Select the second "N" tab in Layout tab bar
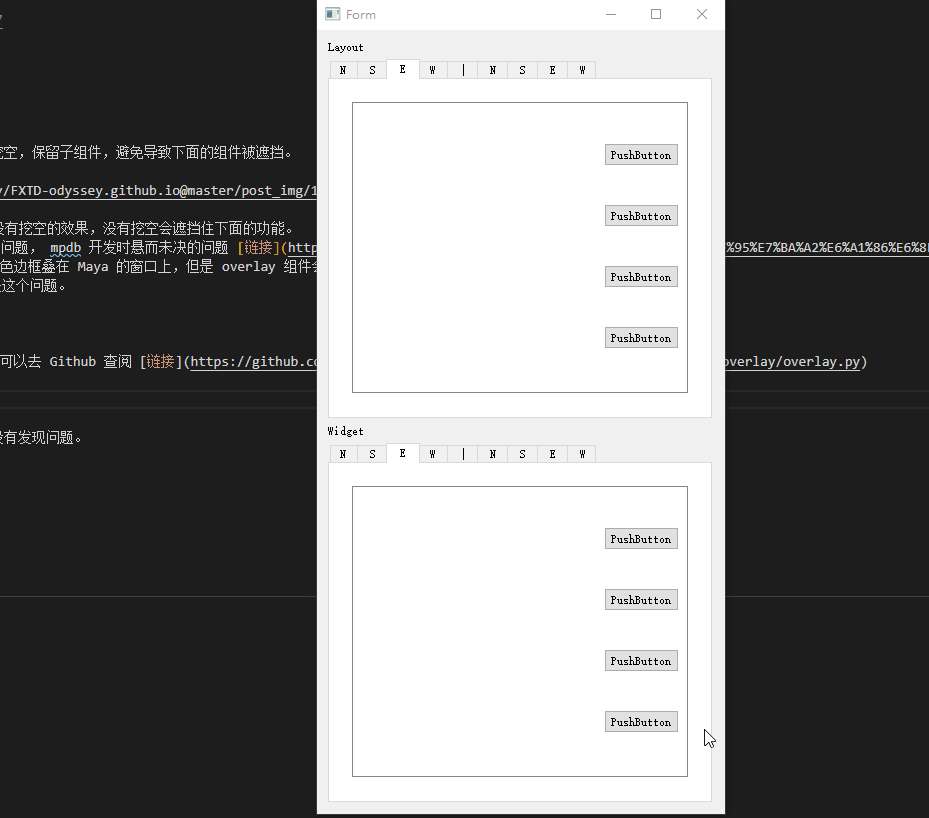Screen dimensions: 929x818 click(x=492, y=69)
